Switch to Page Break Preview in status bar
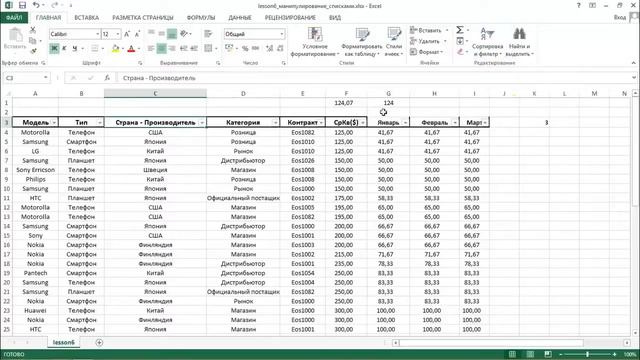640x360 pixels. click(548, 354)
